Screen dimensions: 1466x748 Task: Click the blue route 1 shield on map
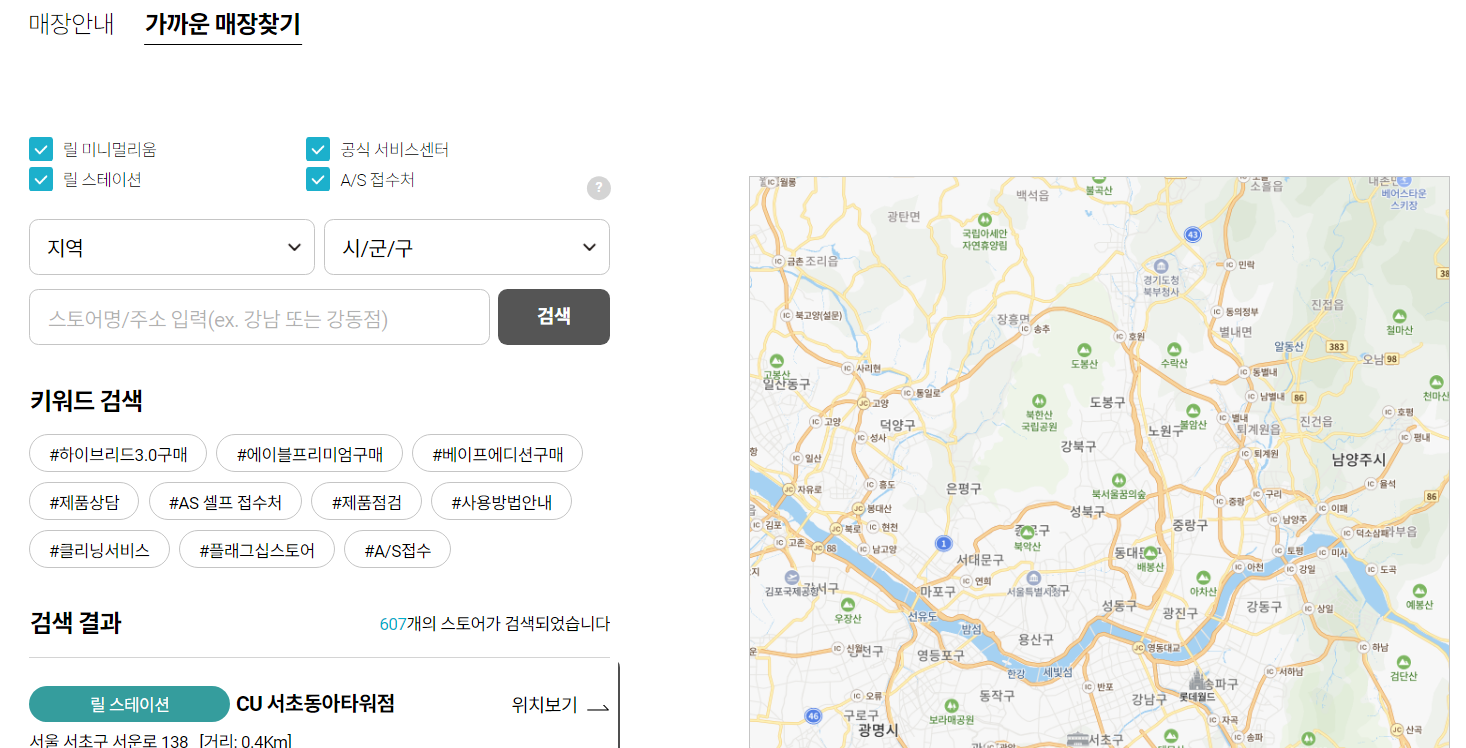(x=944, y=543)
